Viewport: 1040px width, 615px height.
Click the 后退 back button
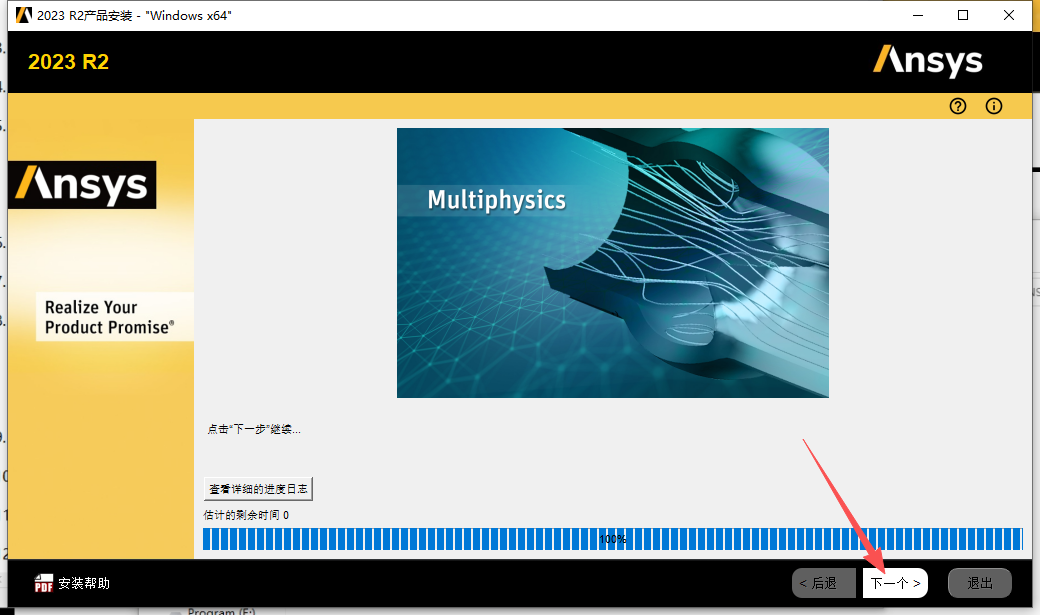(823, 582)
